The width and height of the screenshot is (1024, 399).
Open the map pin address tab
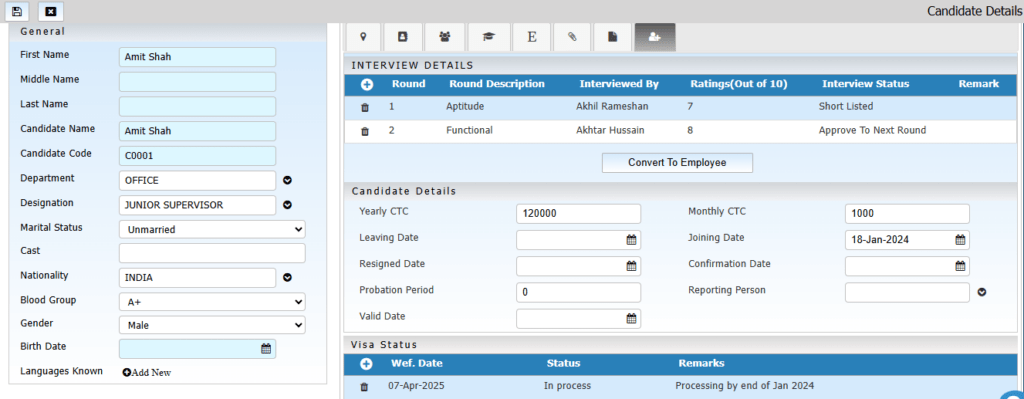[x=362, y=37]
